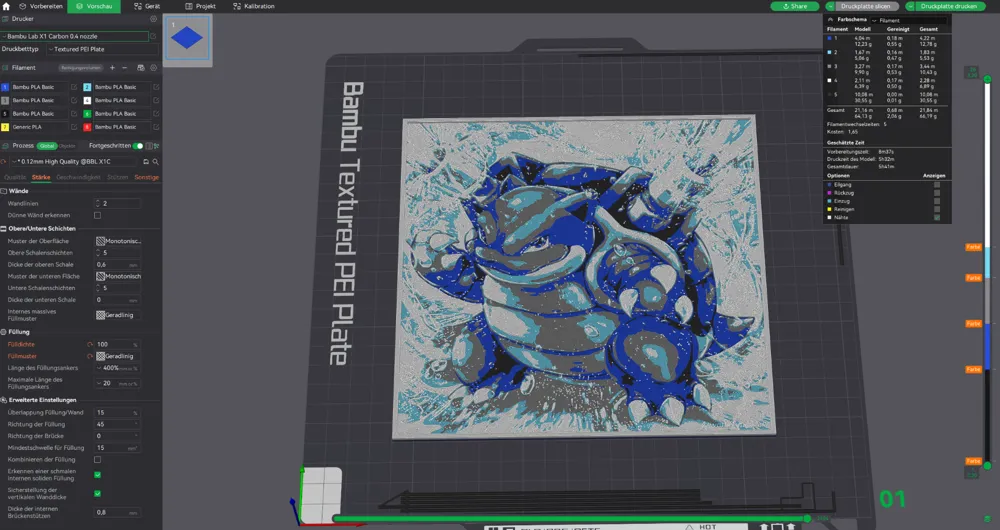
Task: Switch to the Vorbereiten tab
Action: (x=41, y=6)
